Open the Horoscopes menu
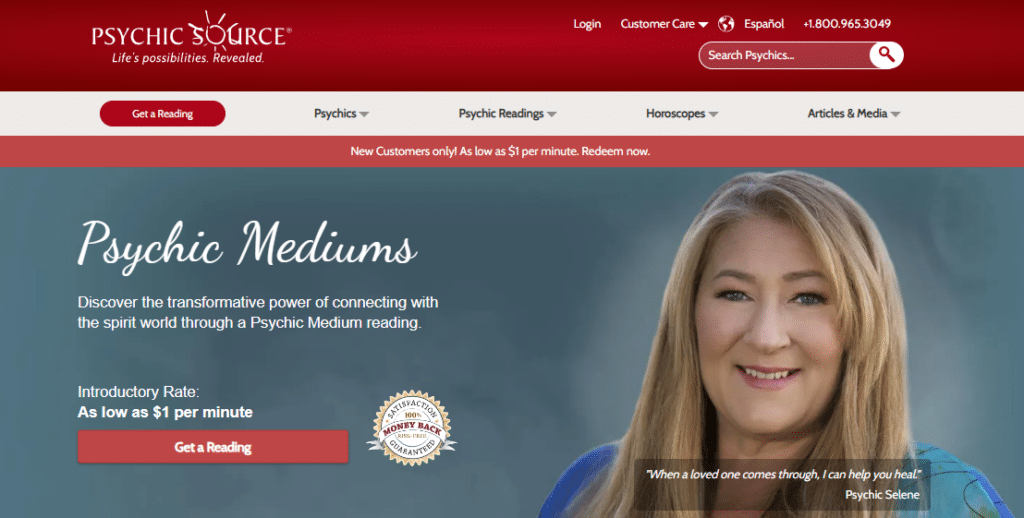Viewport: 1024px width, 518px height. pos(675,114)
